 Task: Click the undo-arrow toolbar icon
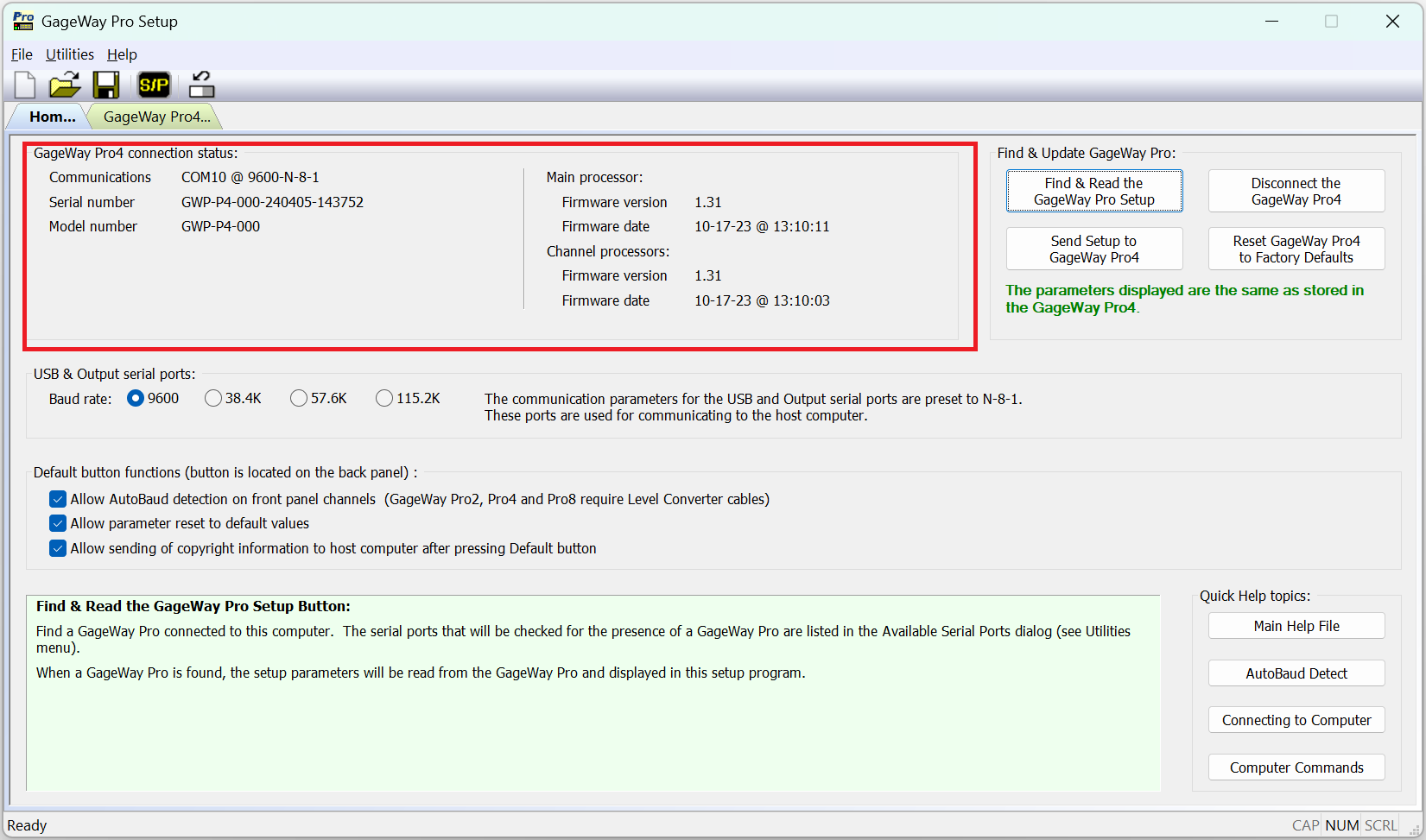[201, 85]
